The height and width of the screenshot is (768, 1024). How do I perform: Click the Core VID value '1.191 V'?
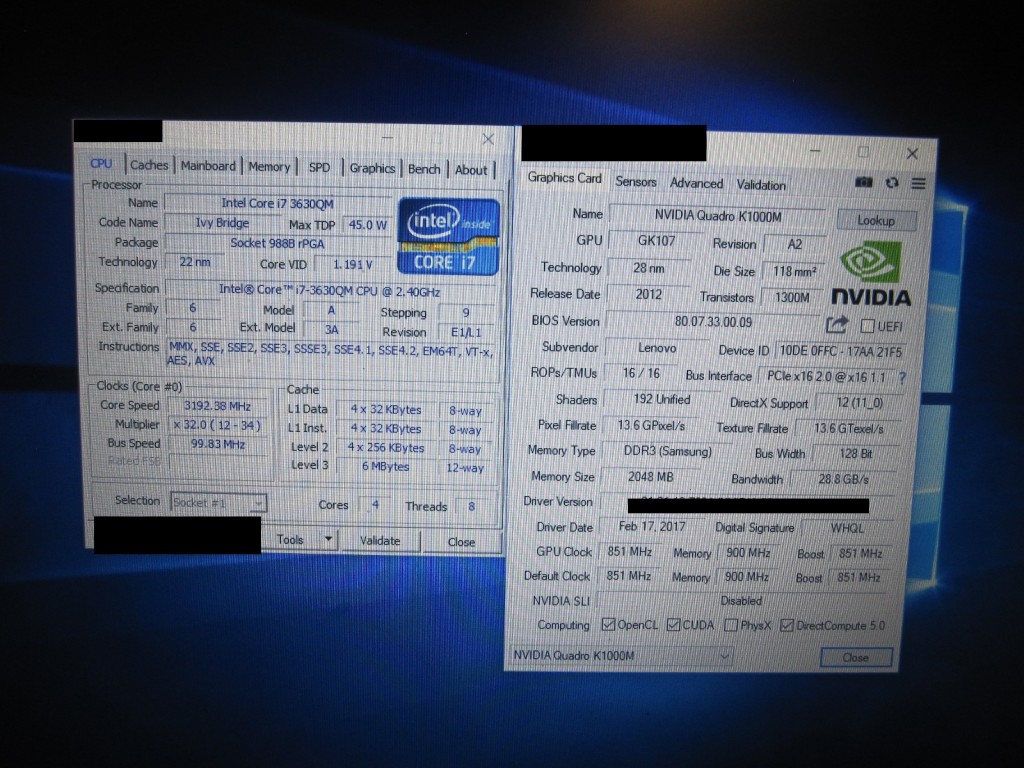[x=353, y=264]
